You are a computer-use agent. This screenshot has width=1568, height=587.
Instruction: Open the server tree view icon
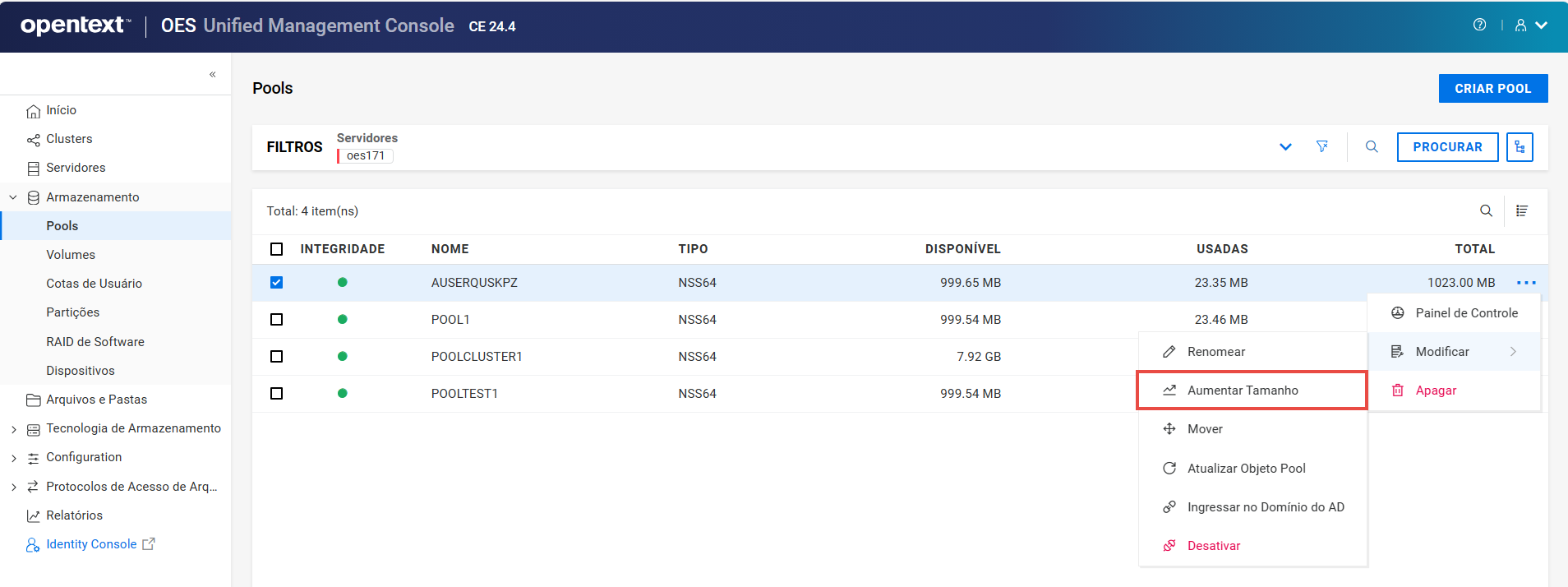coord(1520,147)
